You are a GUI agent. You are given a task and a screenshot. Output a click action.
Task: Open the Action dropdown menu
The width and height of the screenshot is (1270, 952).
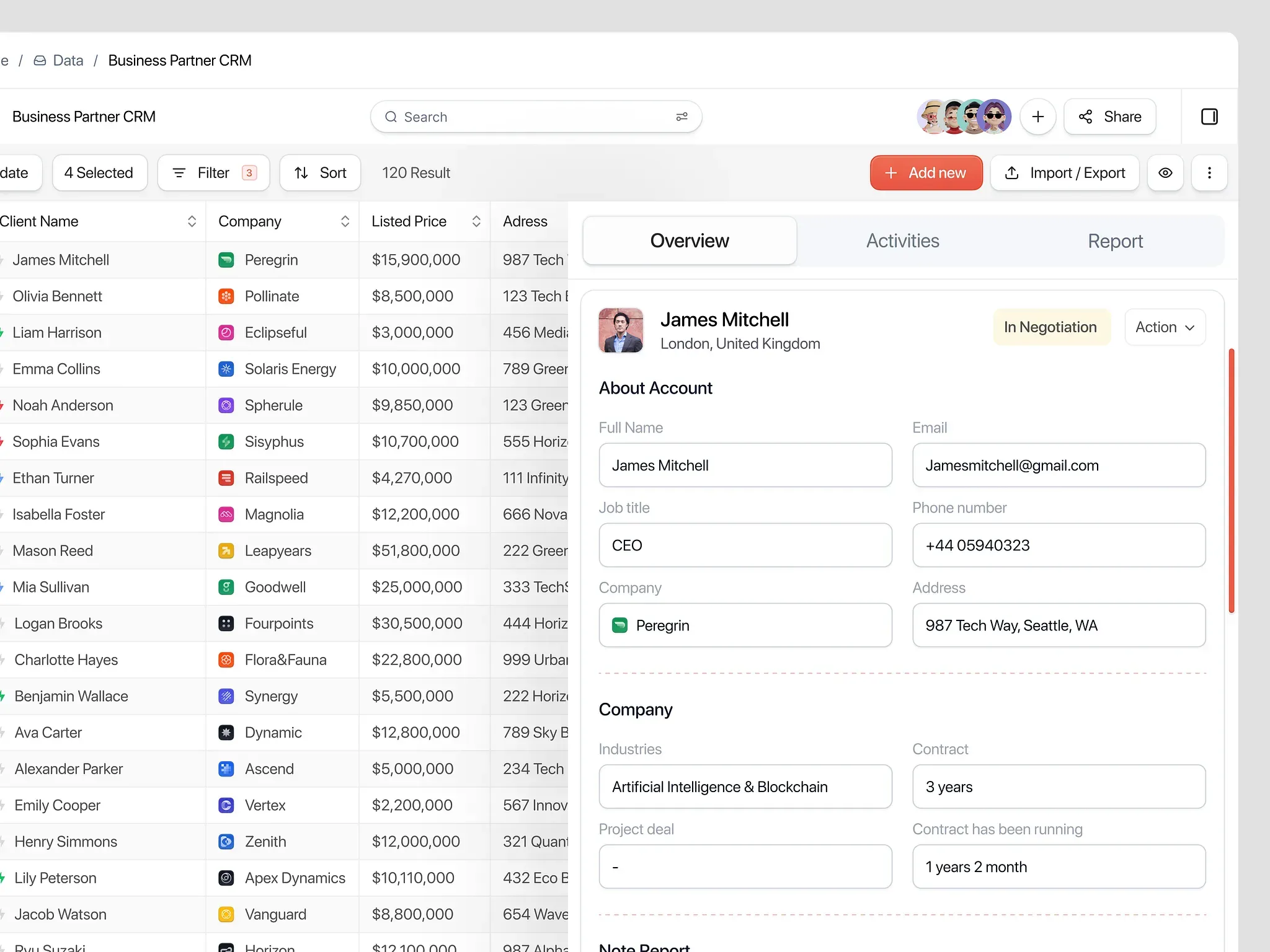(1165, 327)
